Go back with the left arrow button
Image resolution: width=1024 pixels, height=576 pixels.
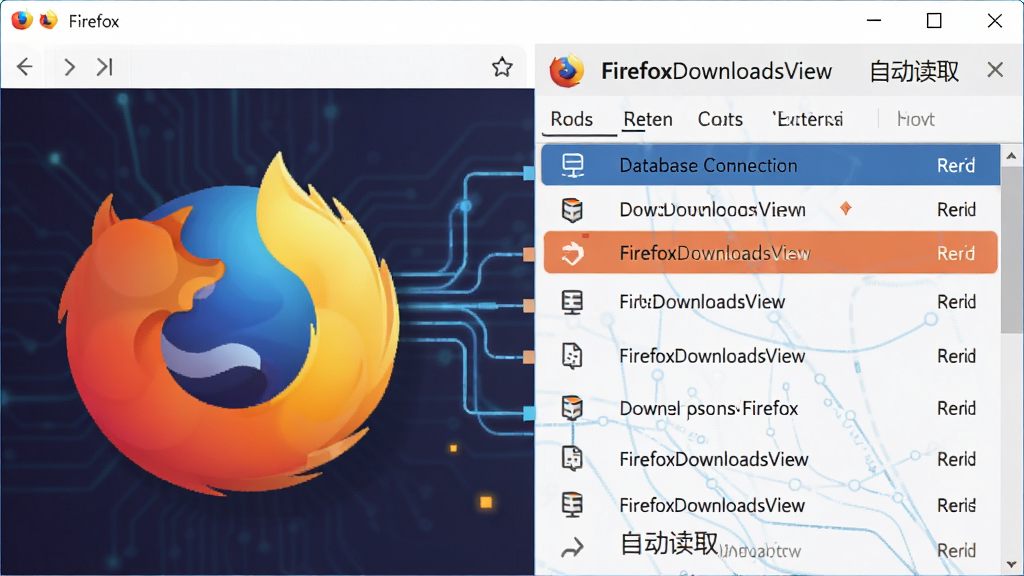25,67
